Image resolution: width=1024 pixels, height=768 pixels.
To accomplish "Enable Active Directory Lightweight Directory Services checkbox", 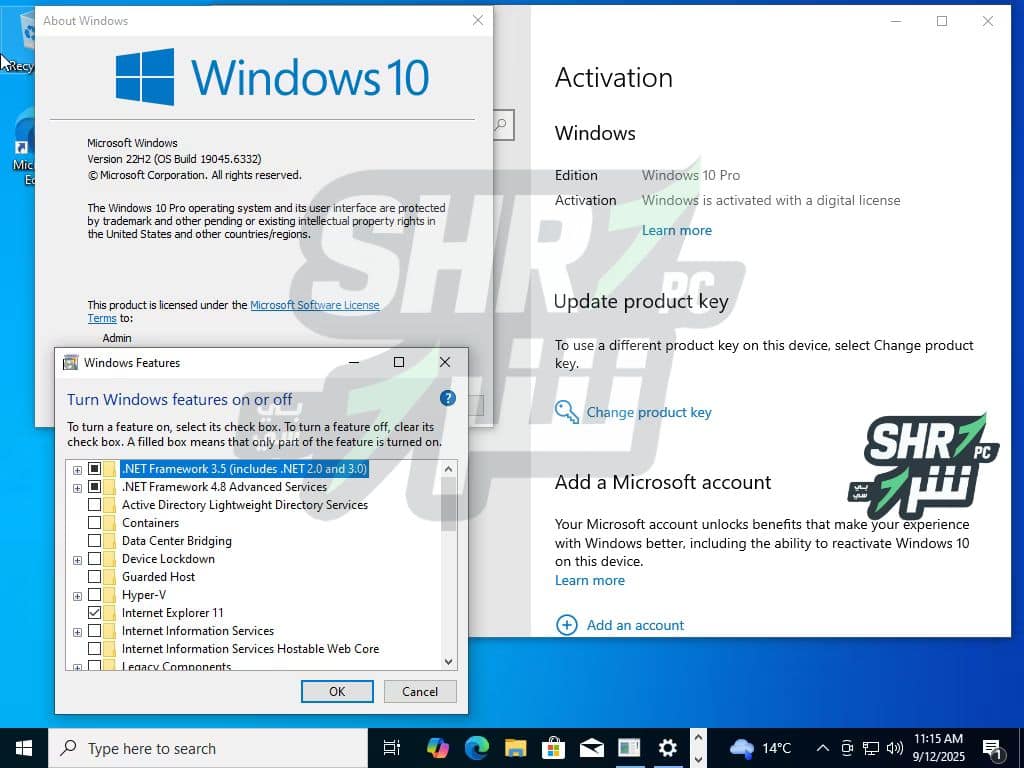I will pos(94,505).
